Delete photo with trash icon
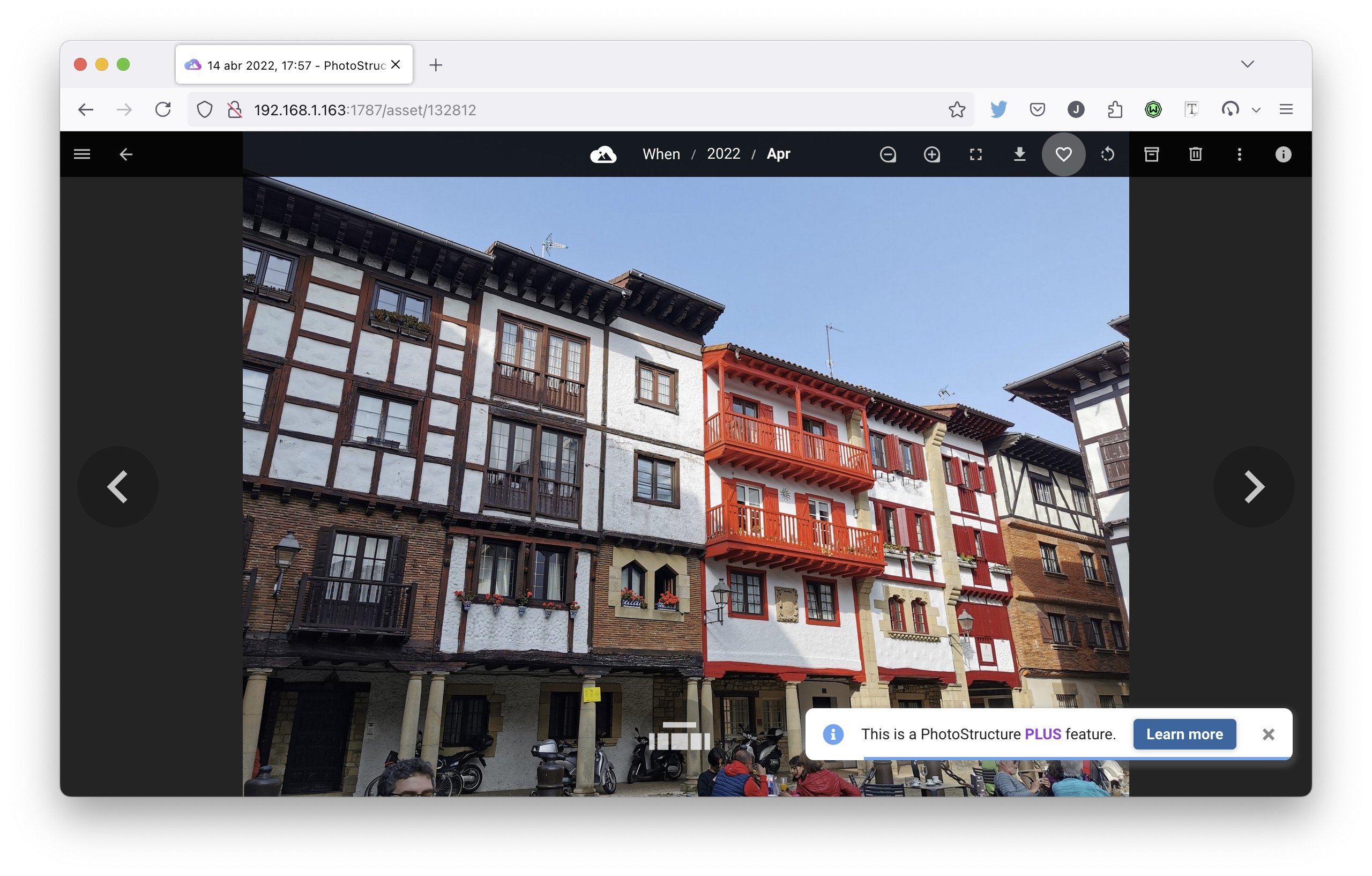The width and height of the screenshot is (1372, 876). point(1195,154)
